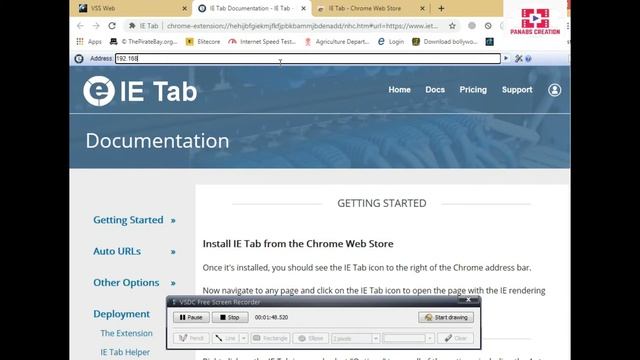The height and width of the screenshot is (360, 640).
Task: Click the IE Tab Go arrow button
Action: pyautogui.click(x=506, y=58)
